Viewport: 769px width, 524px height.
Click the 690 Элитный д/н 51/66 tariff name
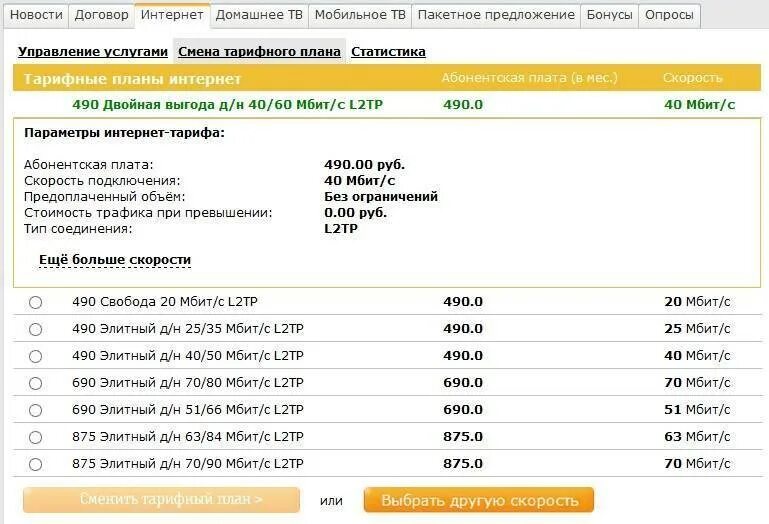pyautogui.click(x=188, y=410)
